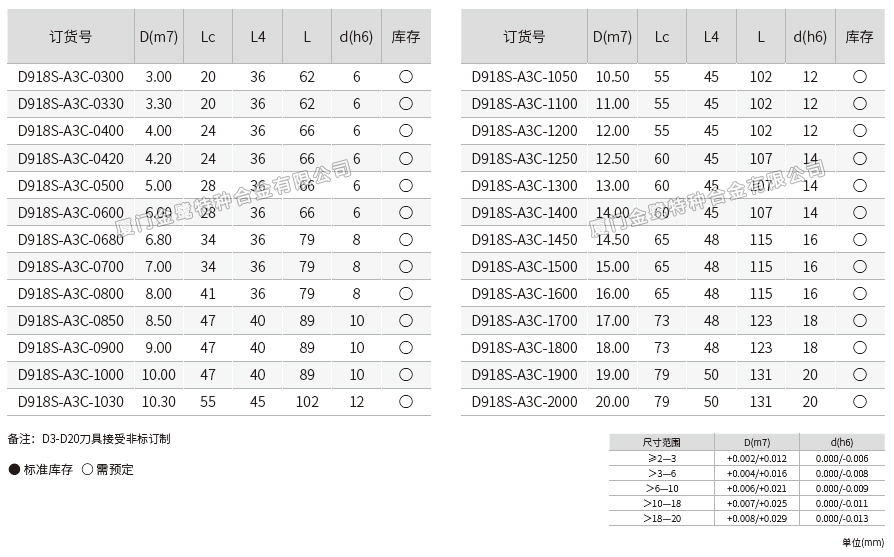The width and height of the screenshot is (894, 557).
Task: Select the stock circle in row D918S-A3C-0850
Action: [406, 321]
